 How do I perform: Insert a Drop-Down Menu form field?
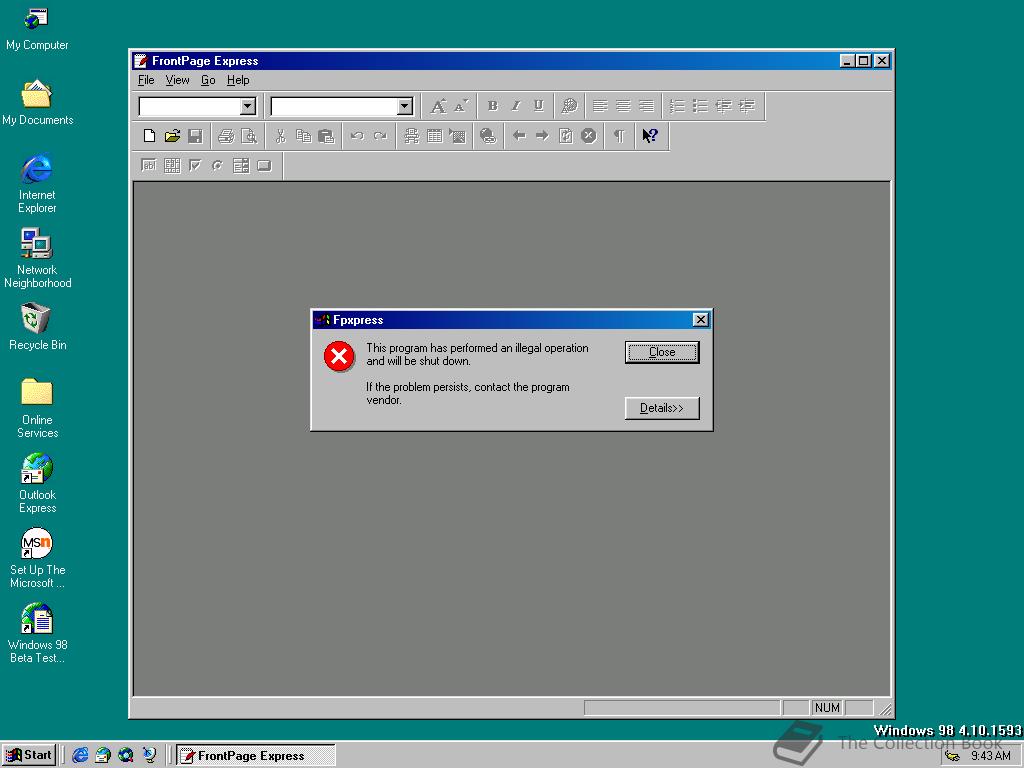tap(241, 166)
